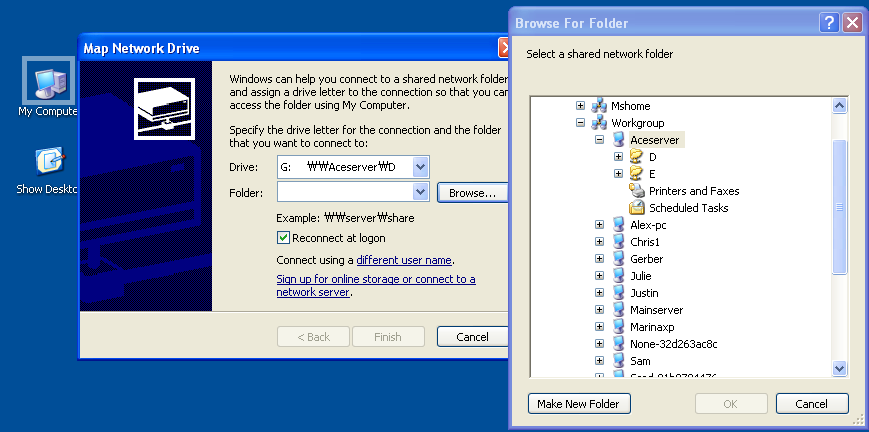Click the Justin computer icon
Screen dimensions: 869x432
618,293
